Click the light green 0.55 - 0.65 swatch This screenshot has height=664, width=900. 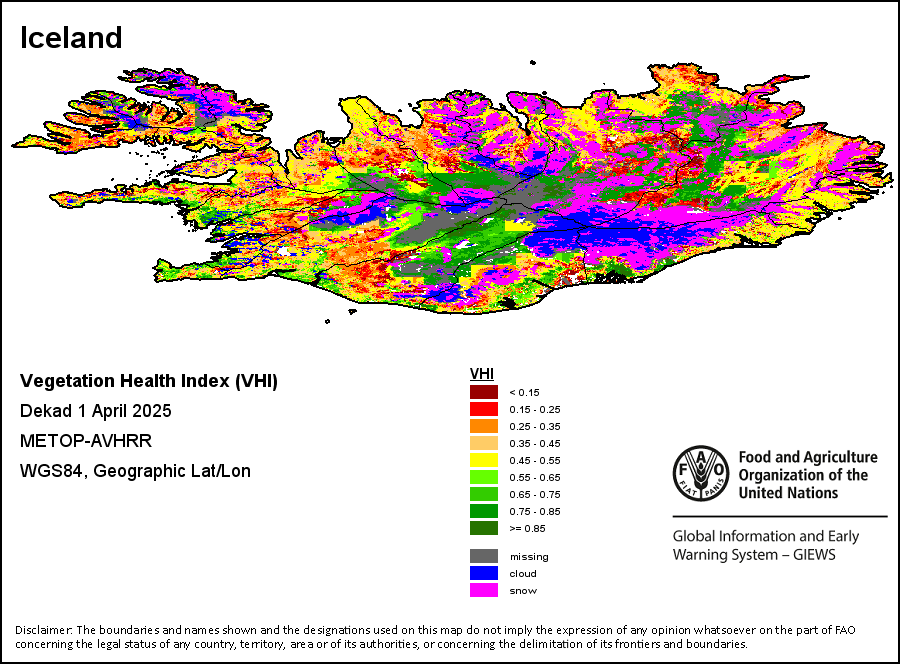[x=484, y=477]
